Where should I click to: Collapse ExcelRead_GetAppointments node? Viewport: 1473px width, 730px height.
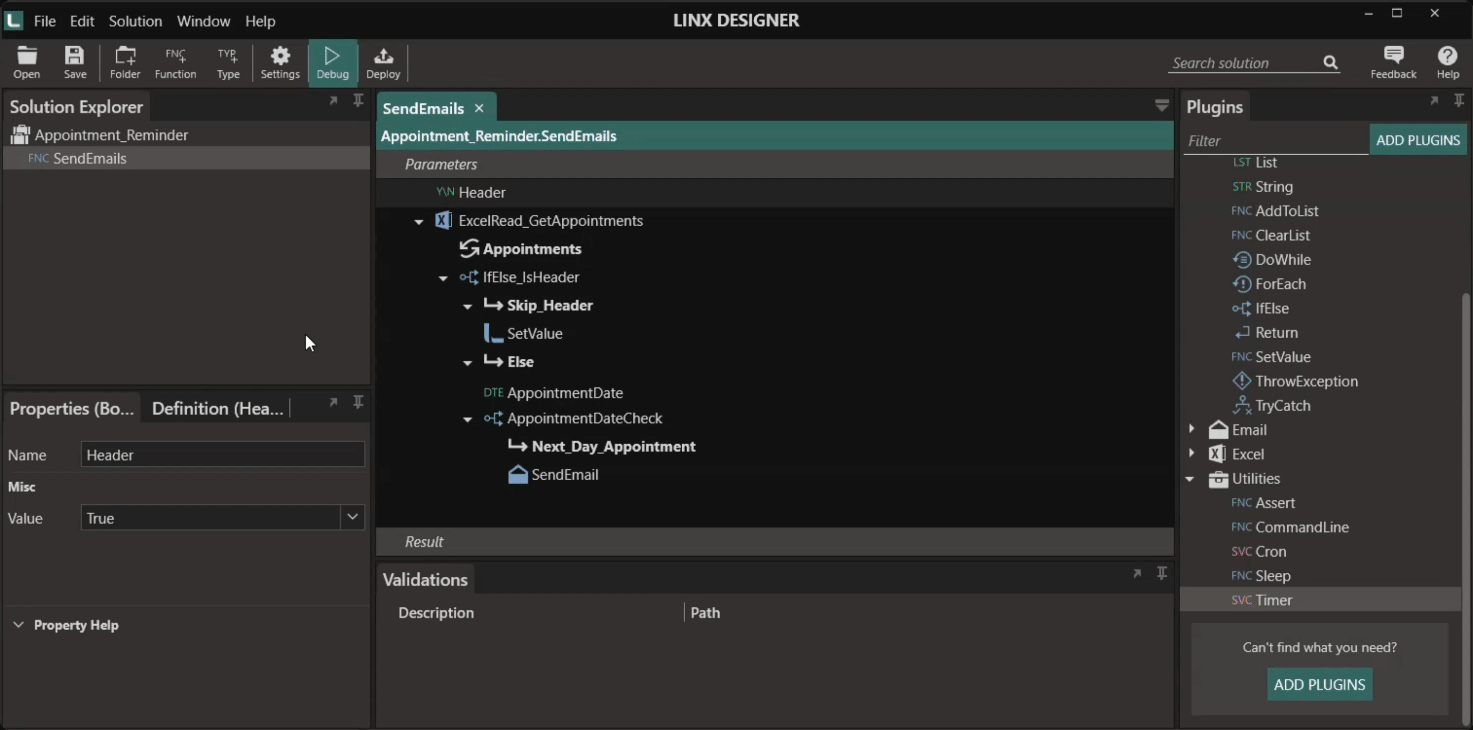[x=418, y=222]
